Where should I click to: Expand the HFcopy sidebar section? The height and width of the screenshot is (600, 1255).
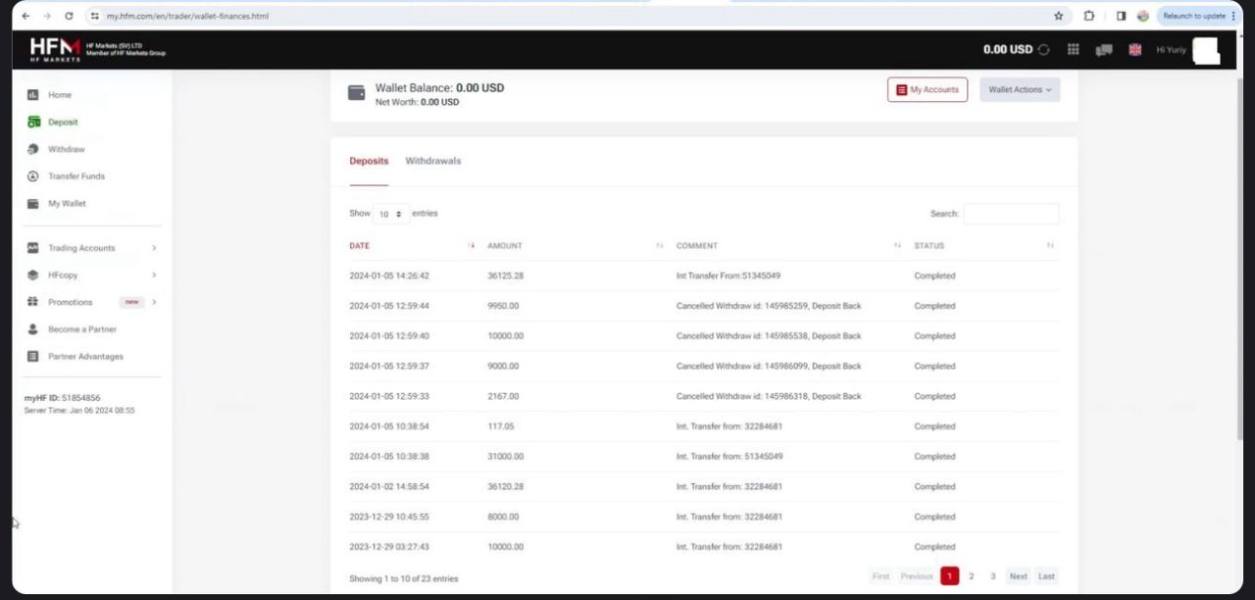tap(154, 275)
